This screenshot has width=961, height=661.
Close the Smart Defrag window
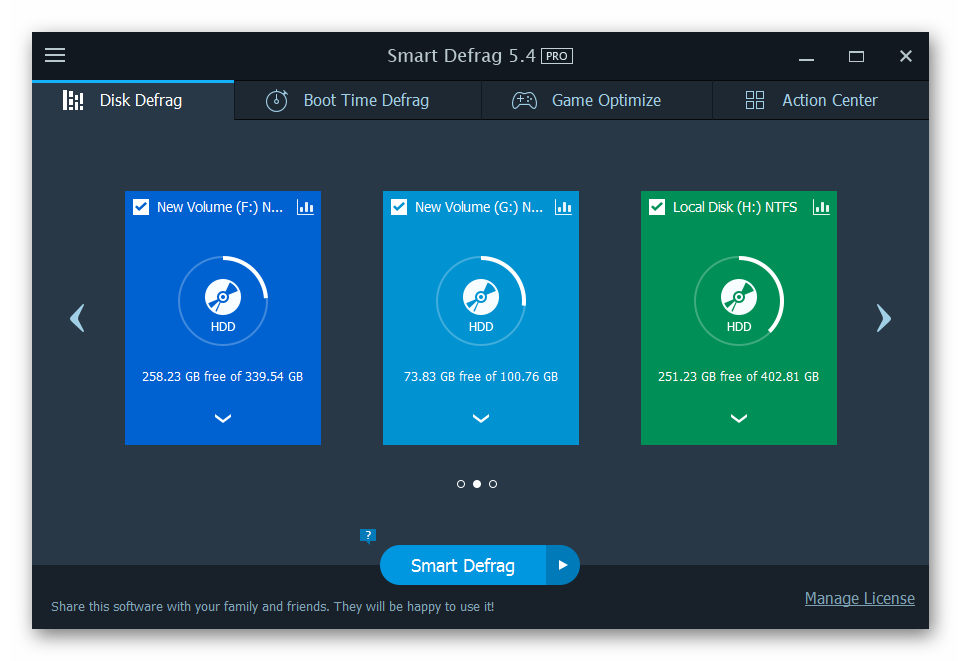[x=906, y=56]
